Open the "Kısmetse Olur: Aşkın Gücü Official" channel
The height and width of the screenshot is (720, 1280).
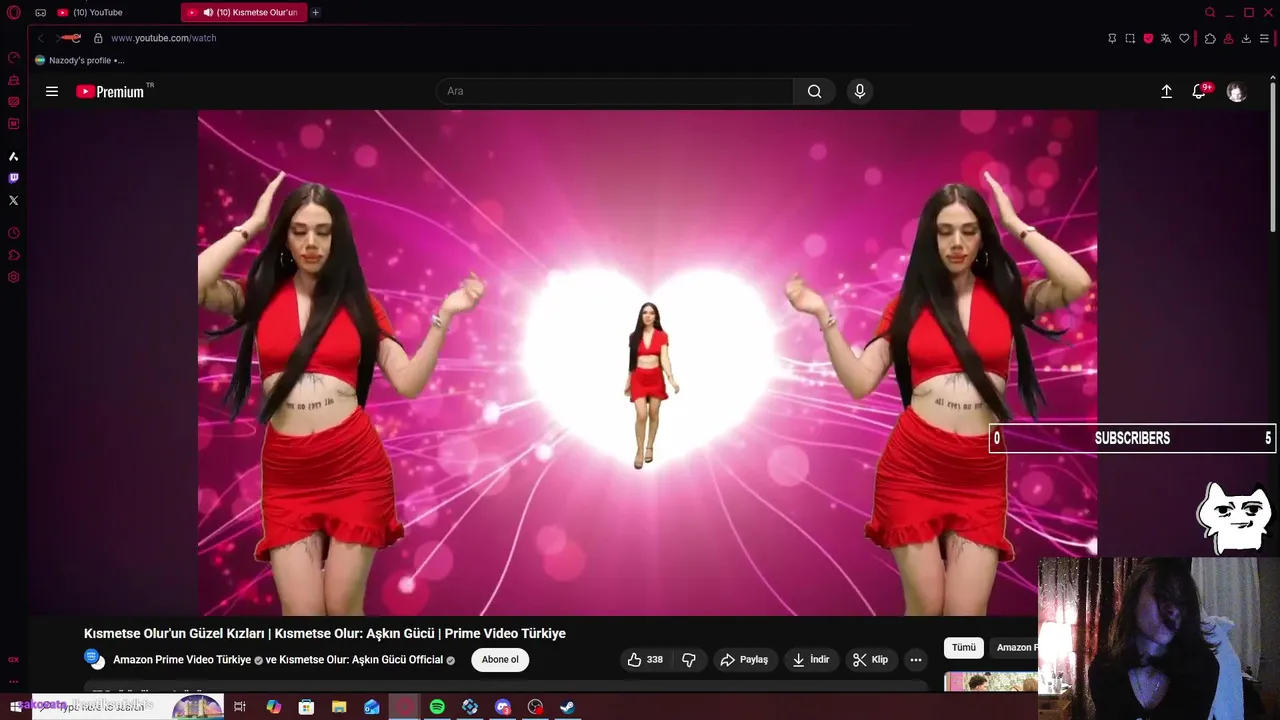[x=361, y=660]
